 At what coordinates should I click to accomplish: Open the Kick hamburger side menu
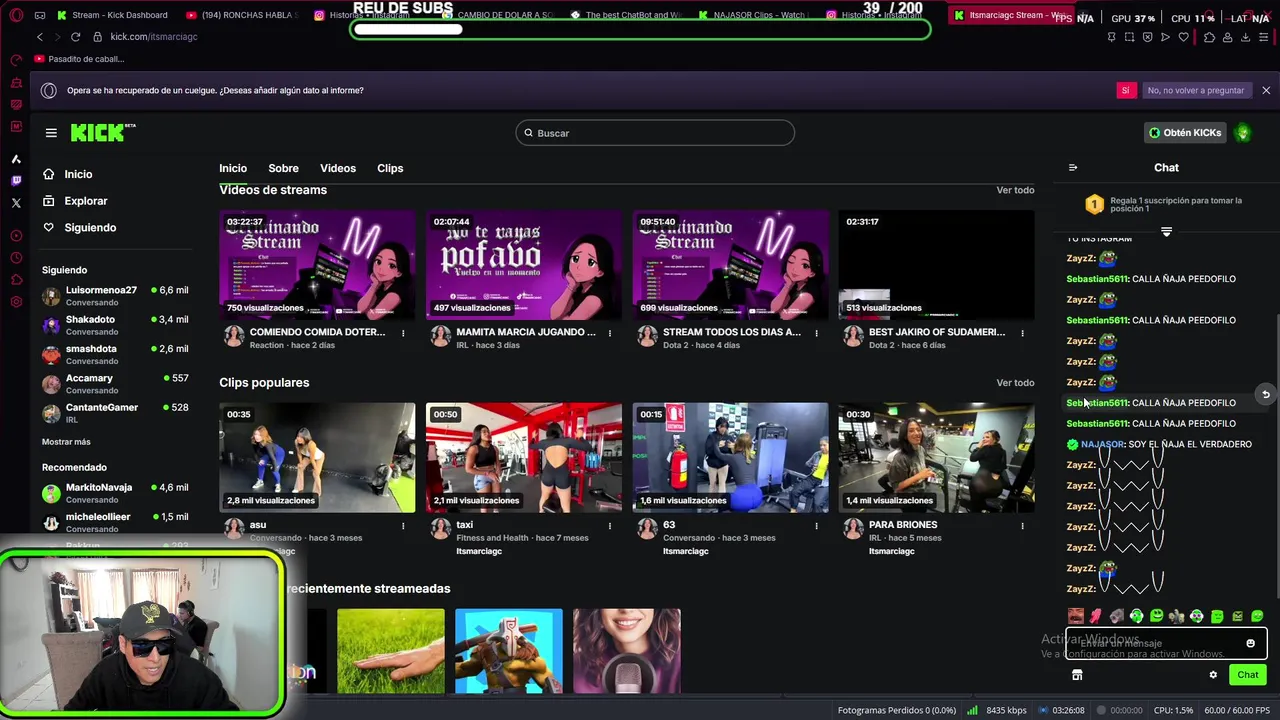pyautogui.click(x=51, y=133)
